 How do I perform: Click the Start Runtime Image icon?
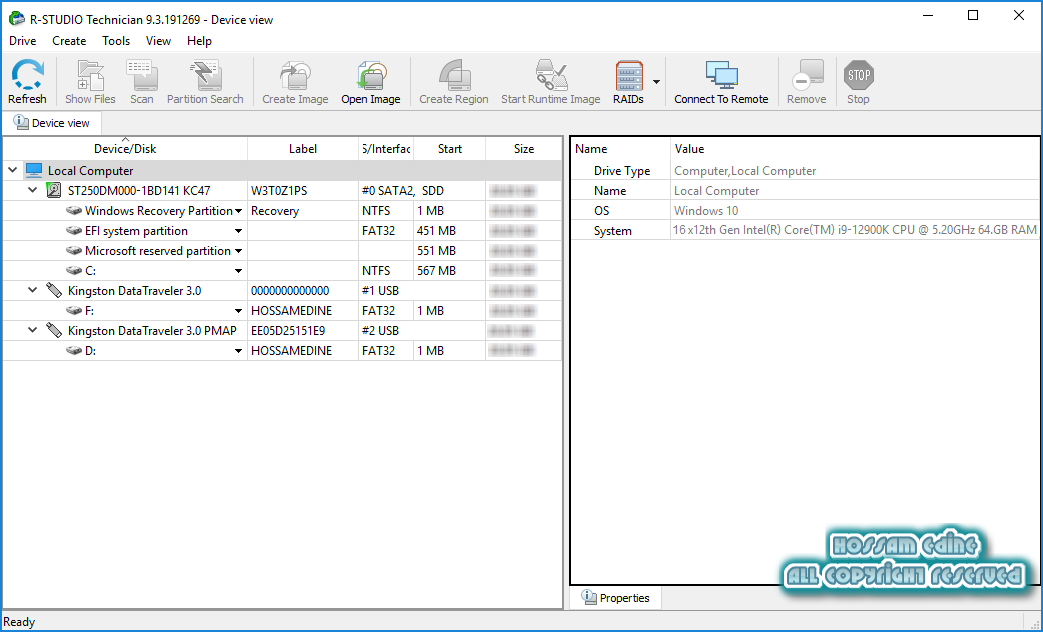coord(551,75)
